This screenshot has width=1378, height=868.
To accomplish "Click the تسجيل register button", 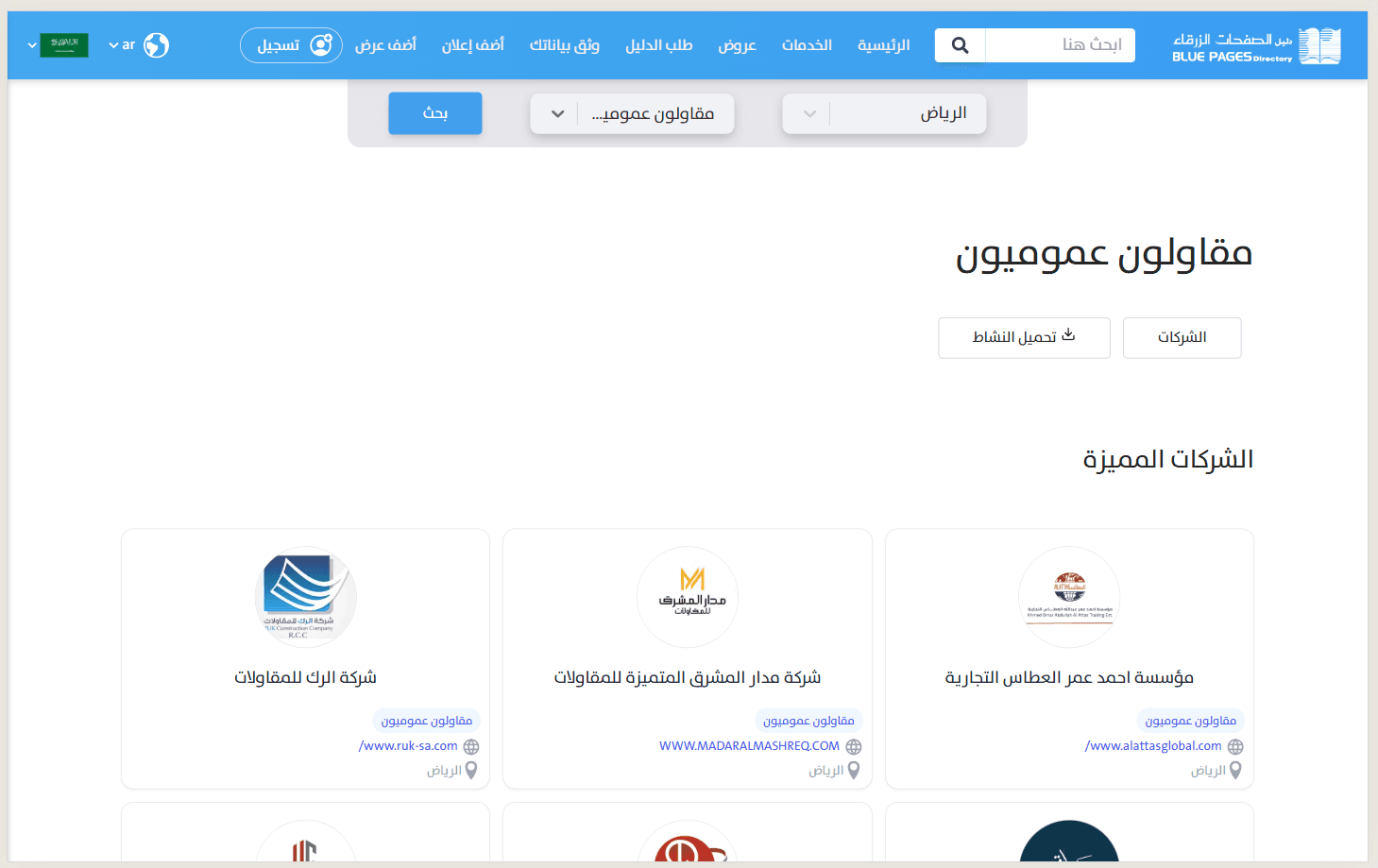I will (291, 45).
